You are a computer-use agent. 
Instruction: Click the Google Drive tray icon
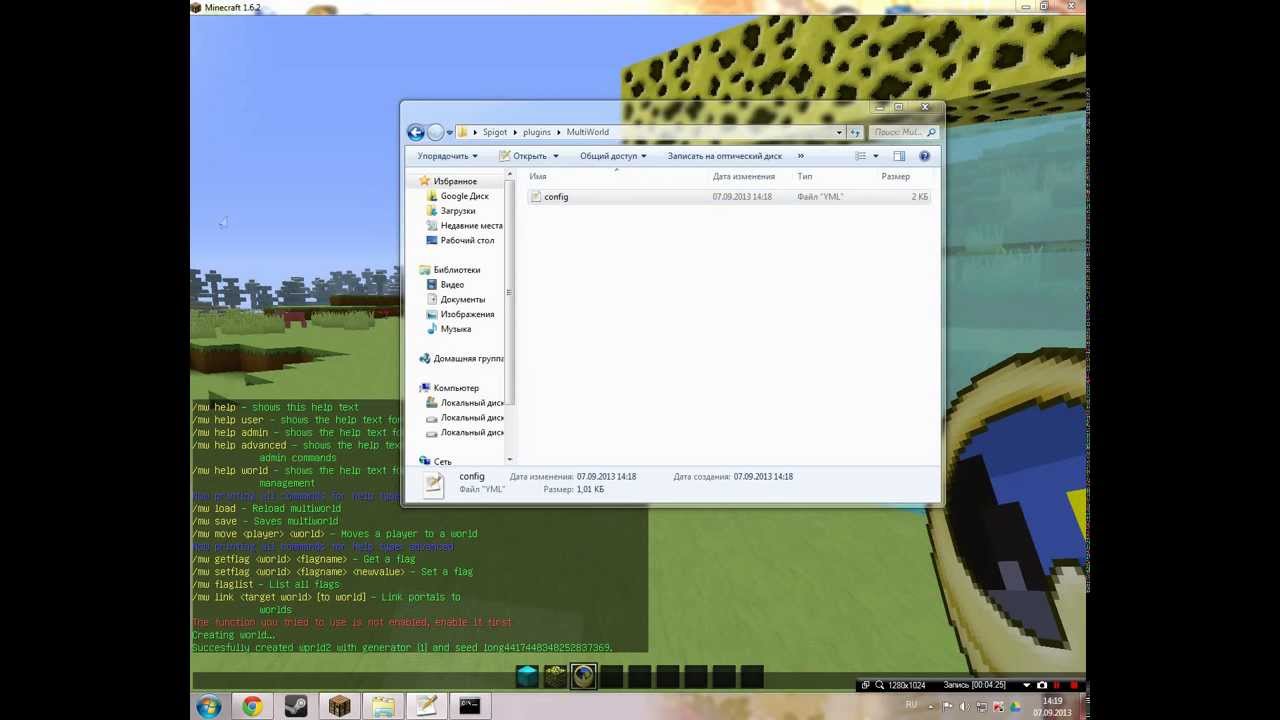pos(1016,706)
